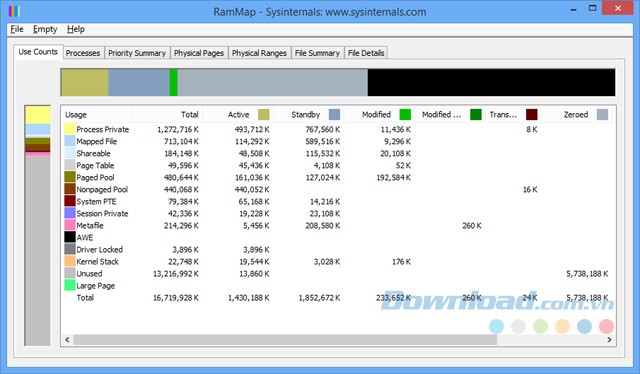Click the Active header olive color swatch
Screen dimensions: 640x374
pos(264,115)
